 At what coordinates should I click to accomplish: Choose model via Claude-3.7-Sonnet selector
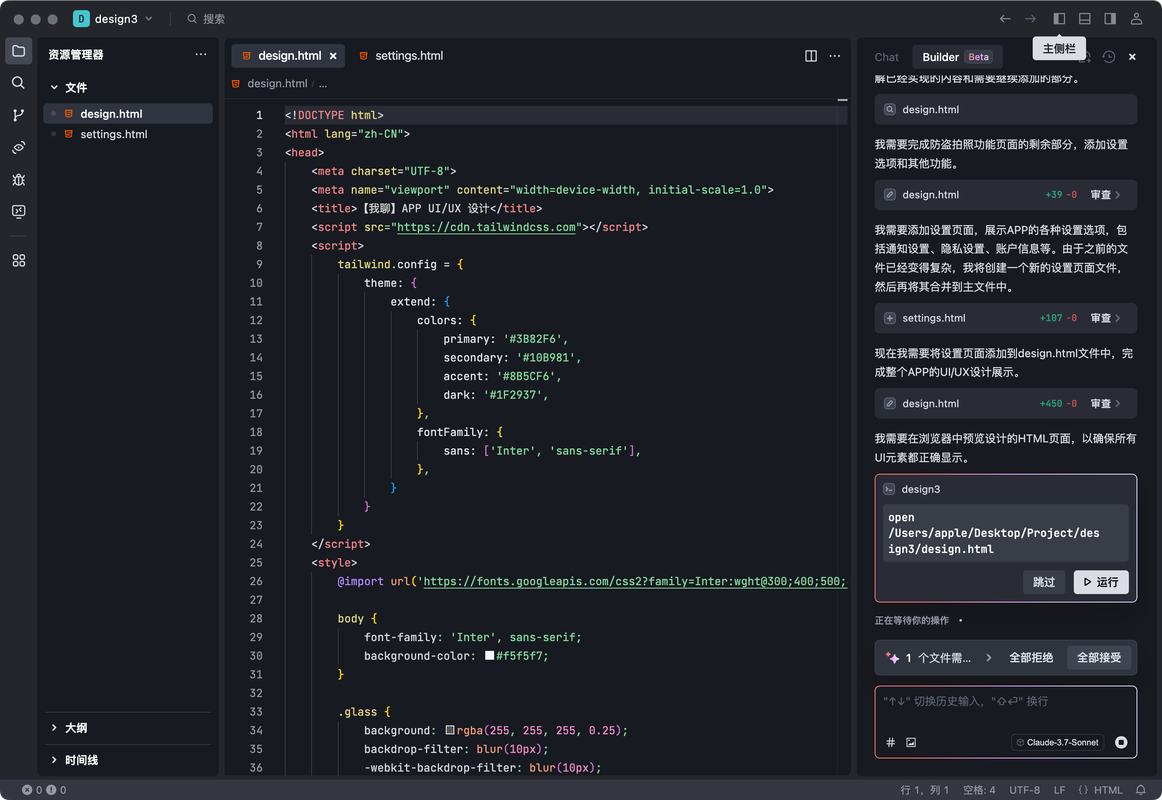1057,742
